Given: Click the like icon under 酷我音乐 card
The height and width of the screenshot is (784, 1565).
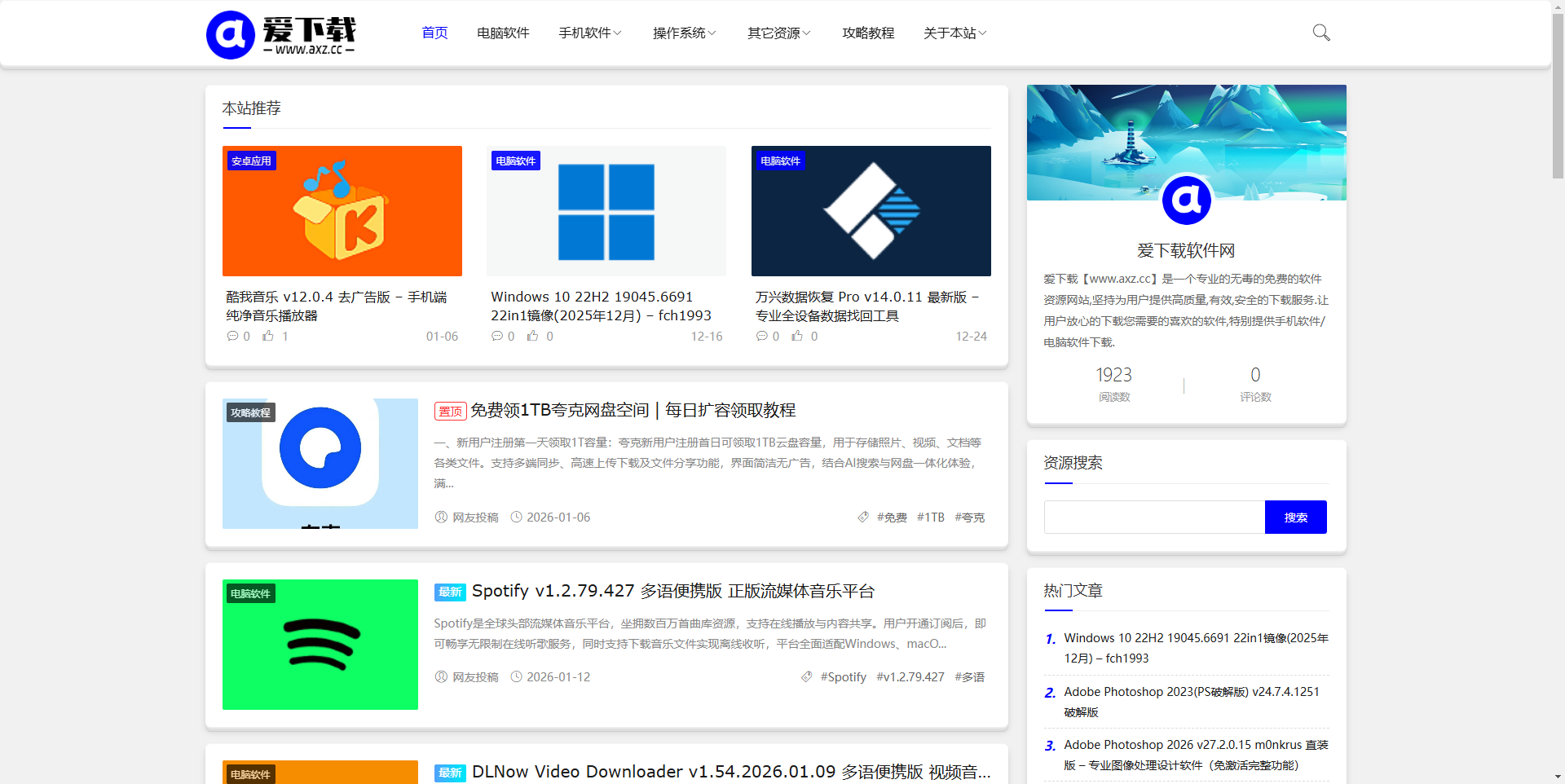Looking at the screenshot, I should pos(268,336).
